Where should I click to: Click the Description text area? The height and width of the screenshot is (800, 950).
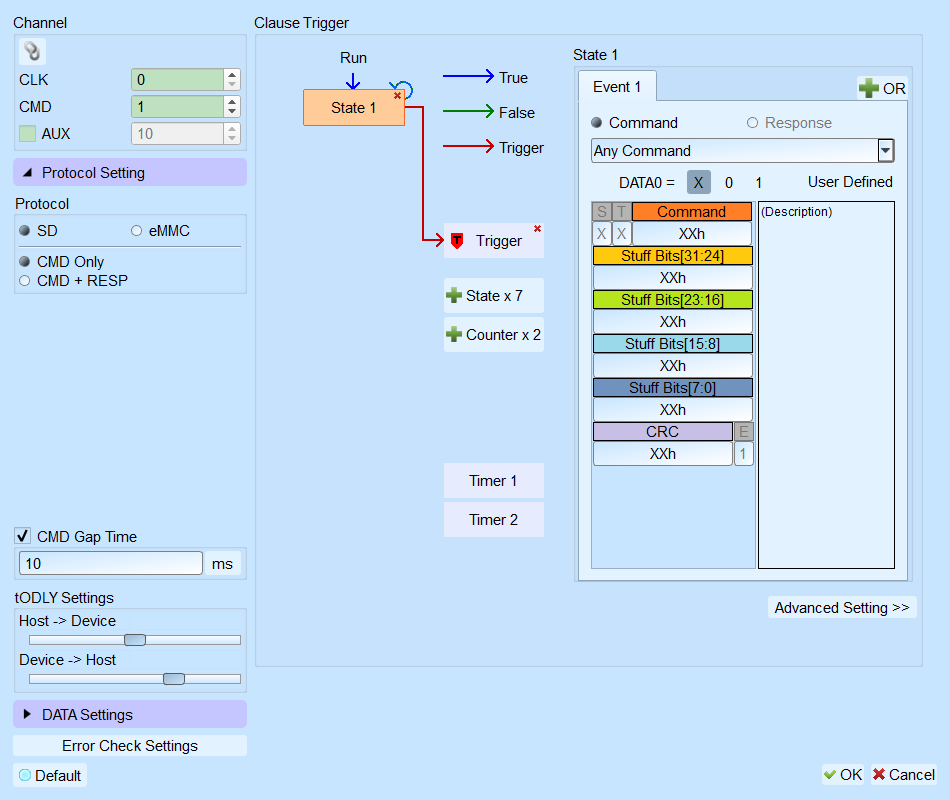click(826, 385)
